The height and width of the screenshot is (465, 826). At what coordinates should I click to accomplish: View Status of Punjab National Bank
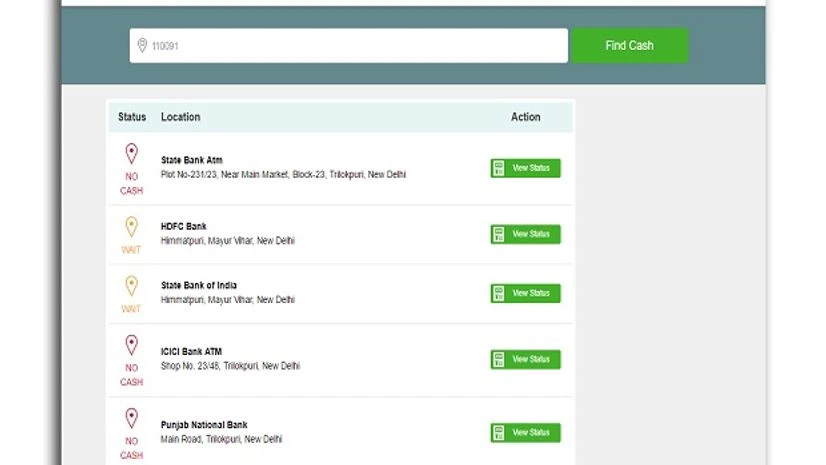pyautogui.click(x=525, y=433)
